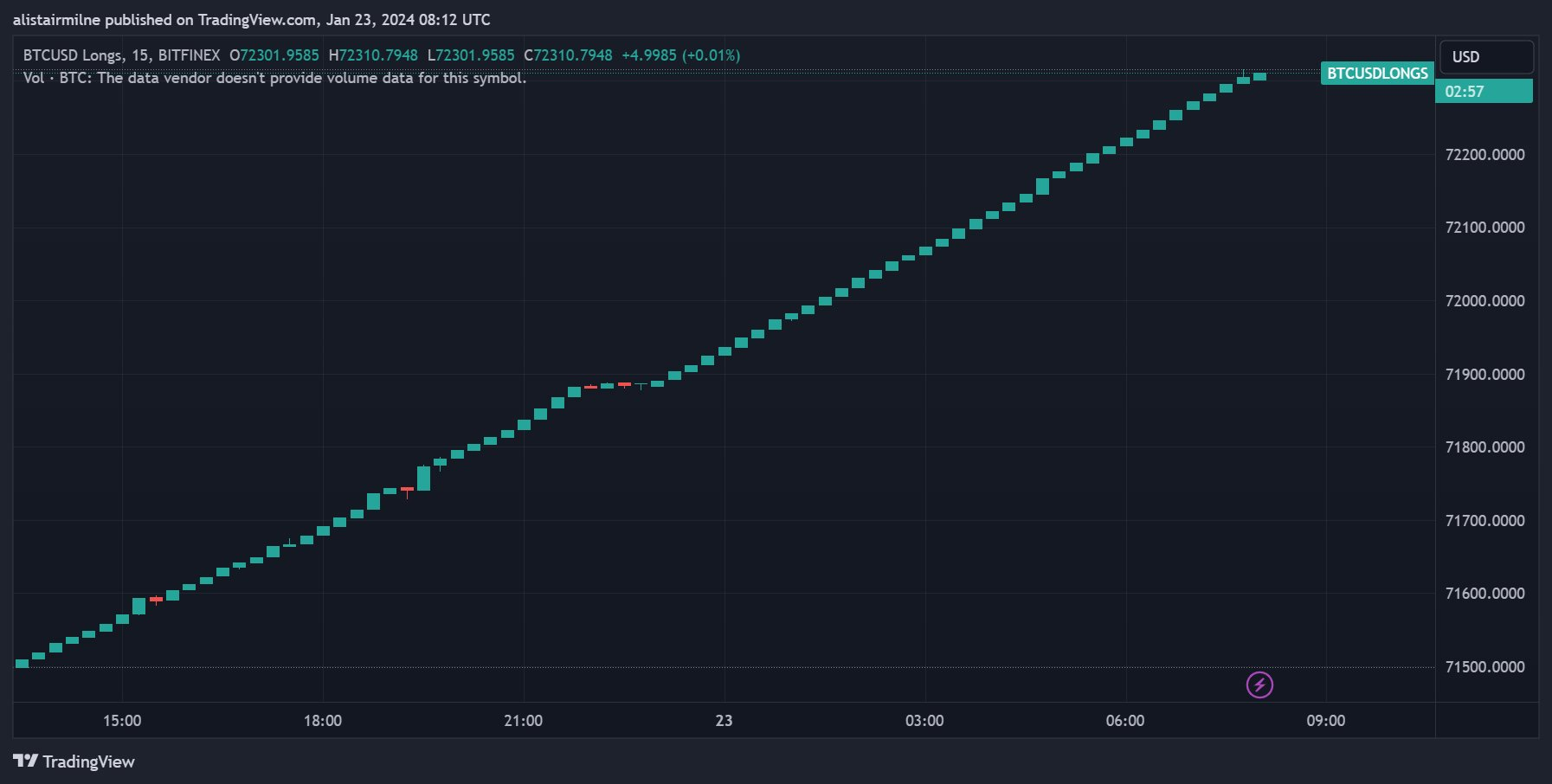The image size is (1552, 784).
Task: Click the Vol · BTC indicator legend text
Action: tap(274, 78)
